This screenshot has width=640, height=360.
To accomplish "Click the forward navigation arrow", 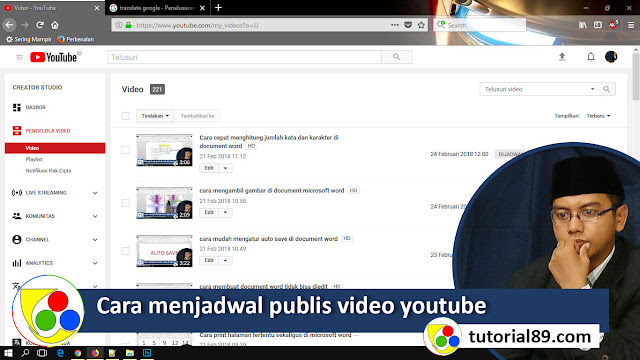I will point(25,25).
